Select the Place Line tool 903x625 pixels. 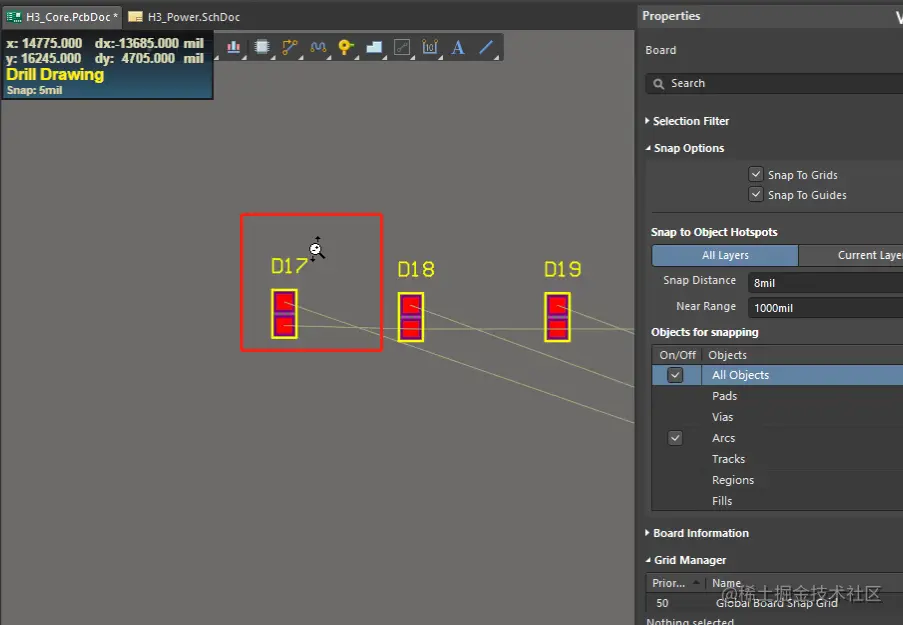pyautogui.click(x=487, y=47)
